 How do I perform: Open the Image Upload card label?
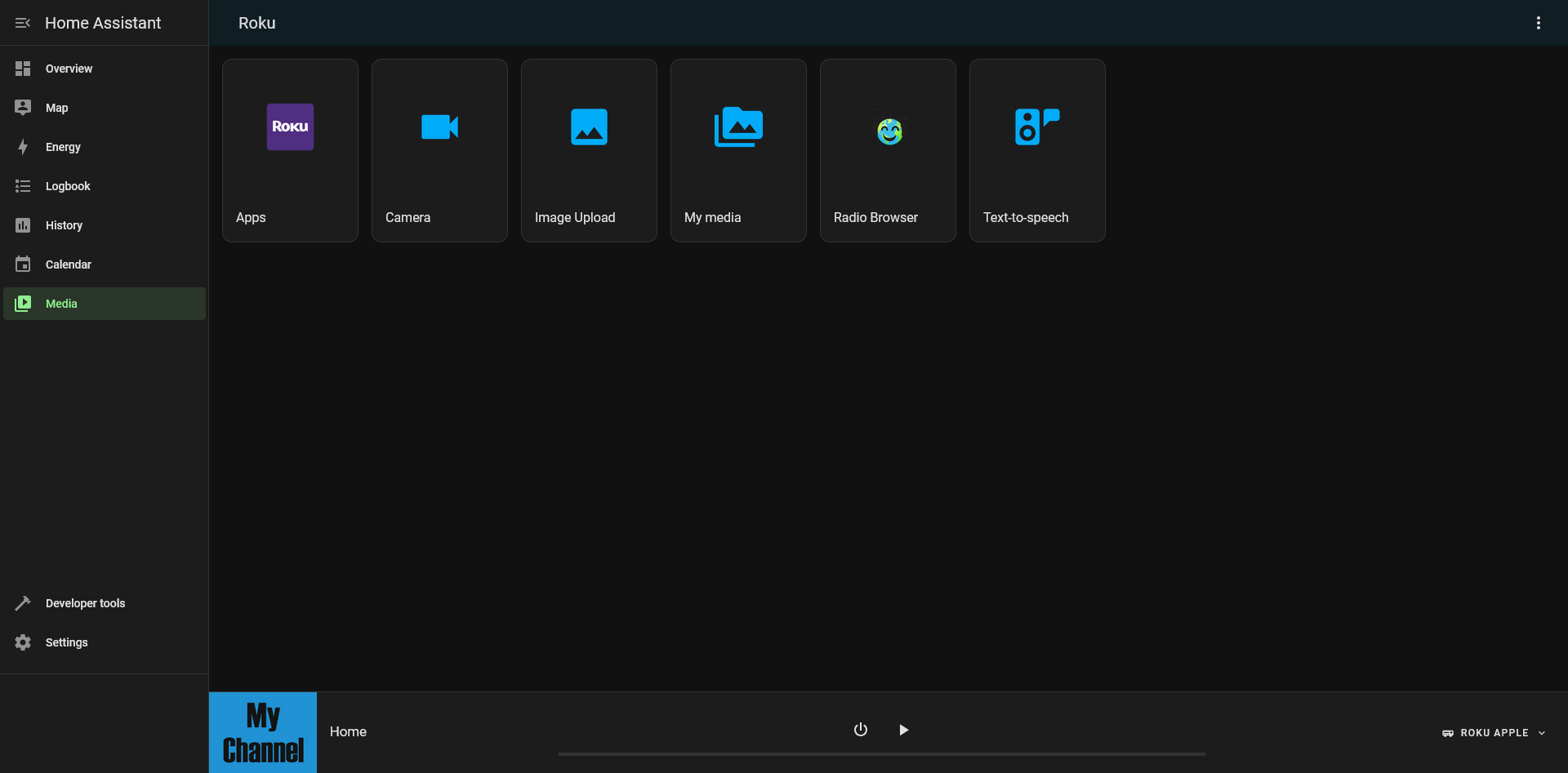pos(575,217)
